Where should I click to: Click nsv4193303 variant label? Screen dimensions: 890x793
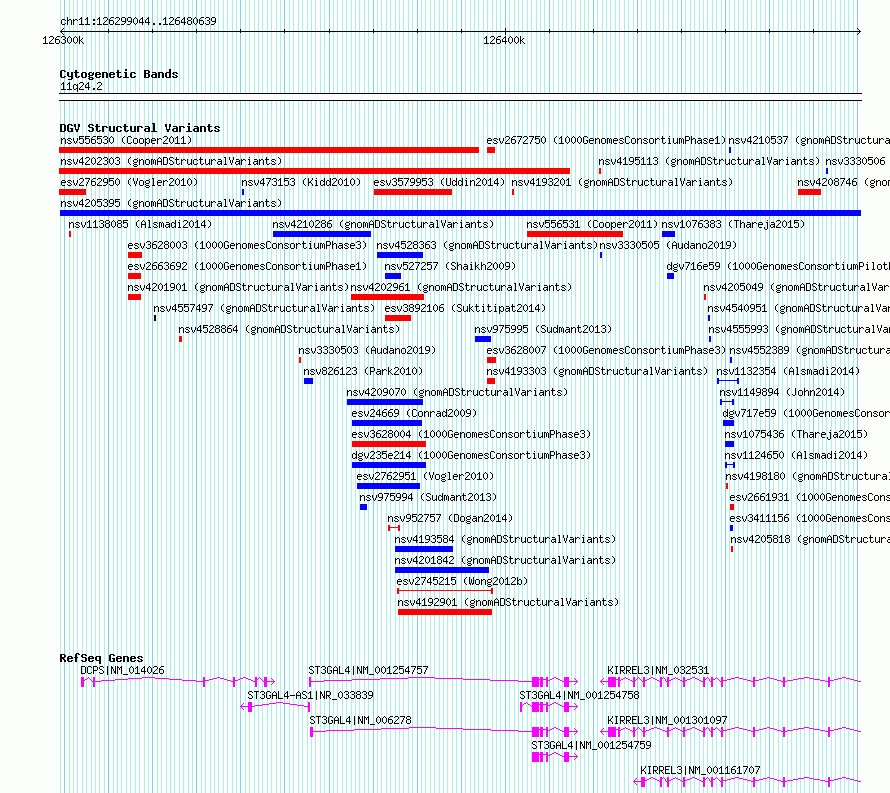click(x=597, y=371)
